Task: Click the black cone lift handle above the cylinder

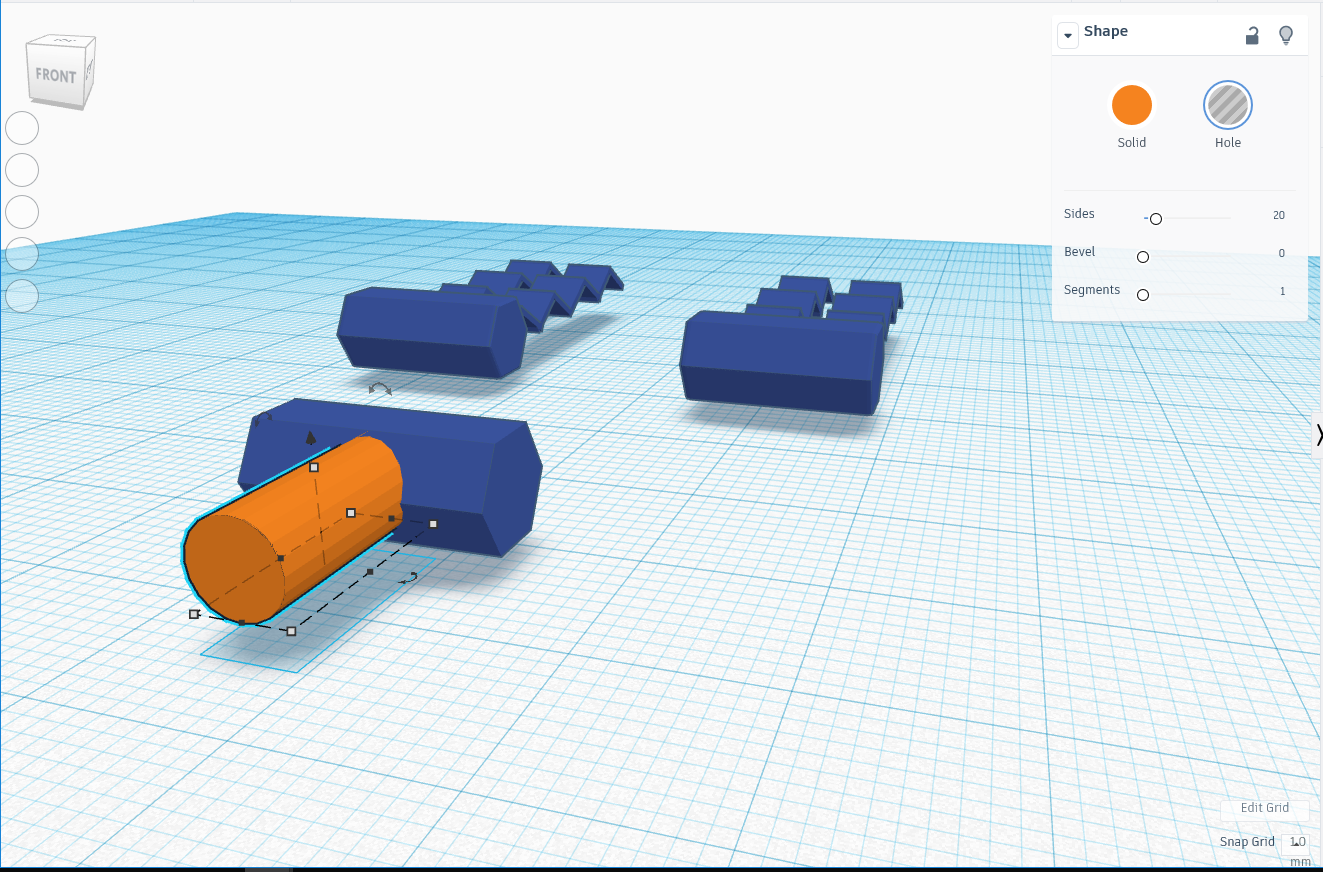Action: click(x=311, y=437)
